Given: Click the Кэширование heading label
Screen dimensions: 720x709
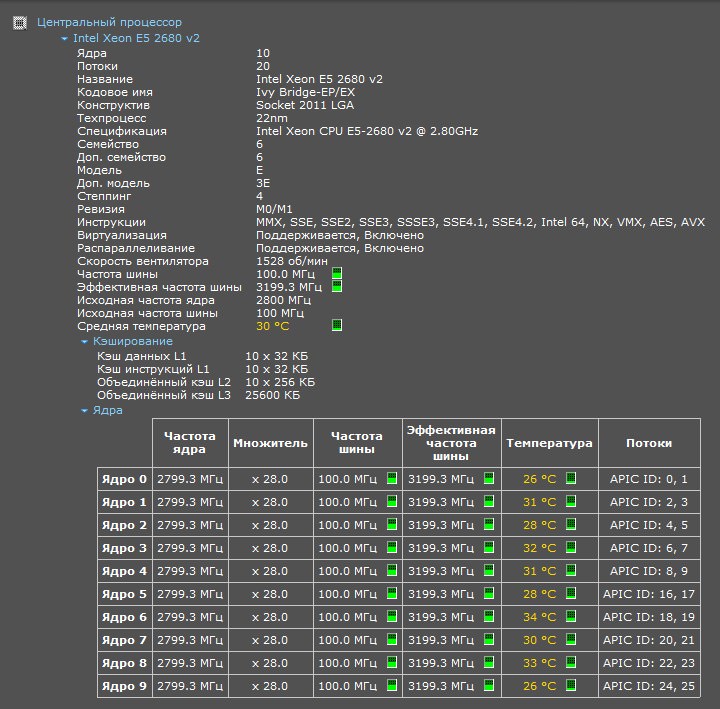Looking at the screenshot, I should (x=133, y=341).
